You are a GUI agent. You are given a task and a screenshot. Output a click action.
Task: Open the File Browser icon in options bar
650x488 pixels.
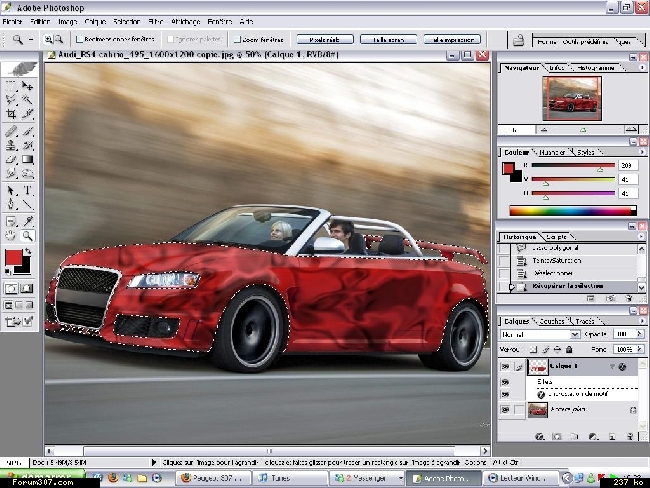[518, 40]
